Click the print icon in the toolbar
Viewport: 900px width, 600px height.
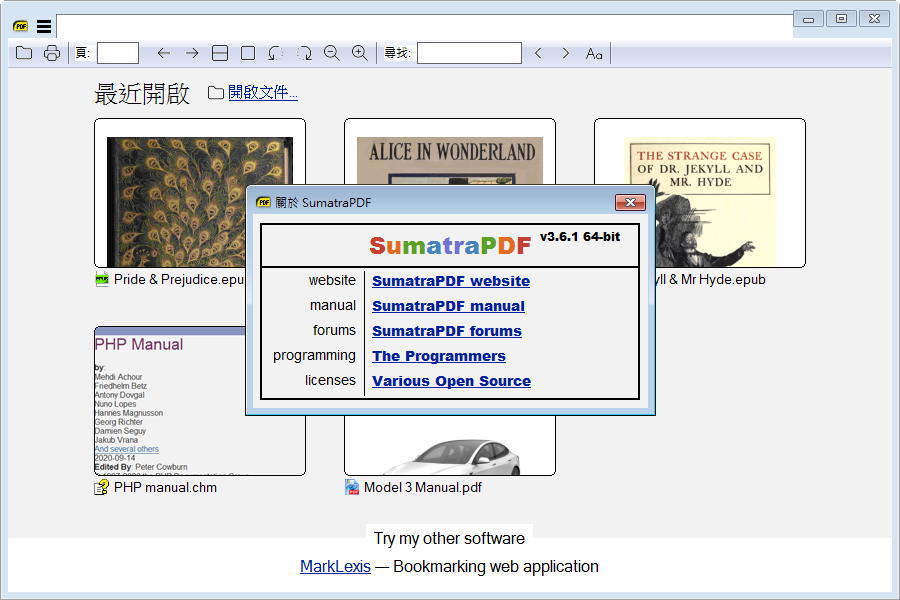point(51,53)
